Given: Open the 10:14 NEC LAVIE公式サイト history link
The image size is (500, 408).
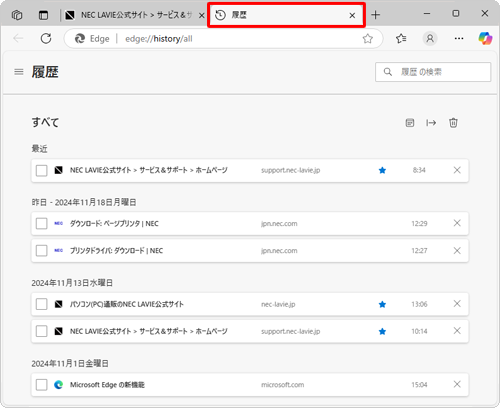Looking at the screenshot, I should (149, 331).
